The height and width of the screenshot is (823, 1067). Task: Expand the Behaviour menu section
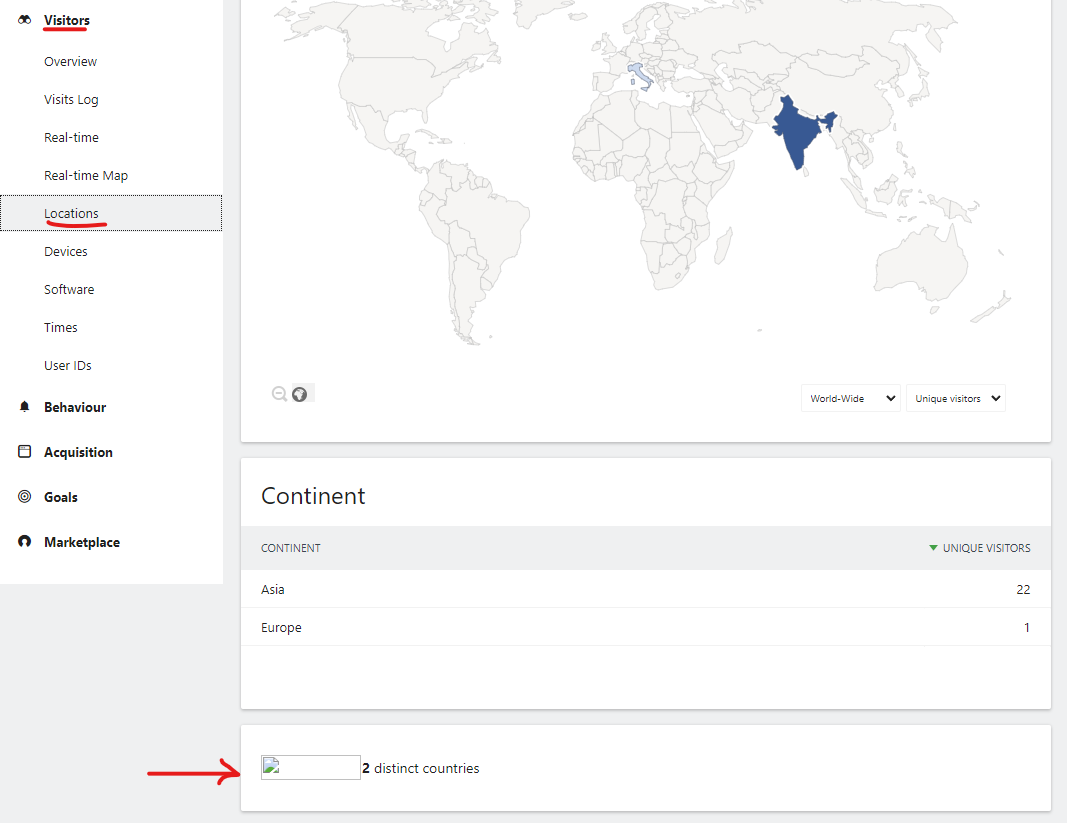(75, 407)
